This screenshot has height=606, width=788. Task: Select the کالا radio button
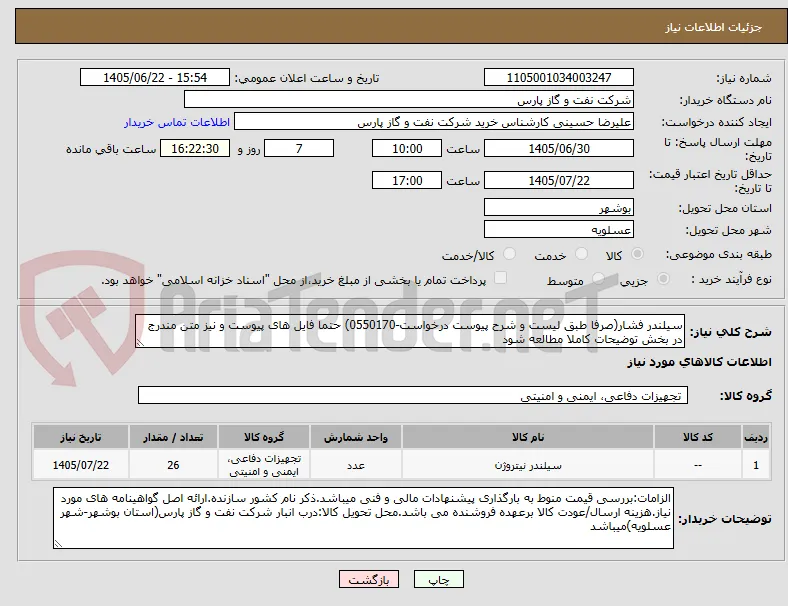pos(637,254)
